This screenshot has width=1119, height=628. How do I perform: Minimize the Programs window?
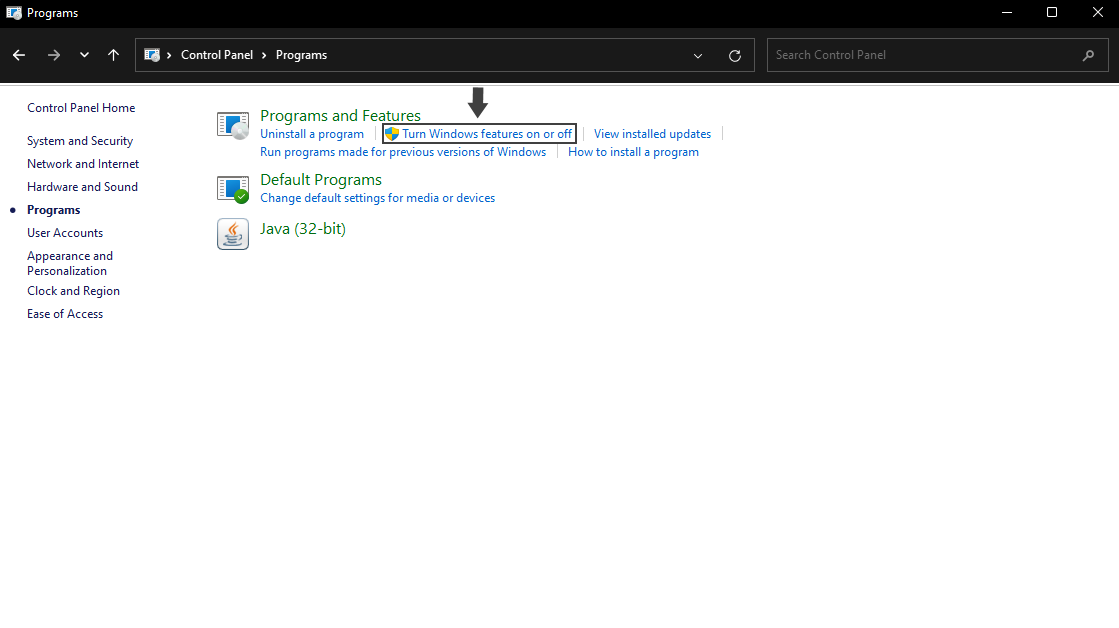click(1007, 13)
